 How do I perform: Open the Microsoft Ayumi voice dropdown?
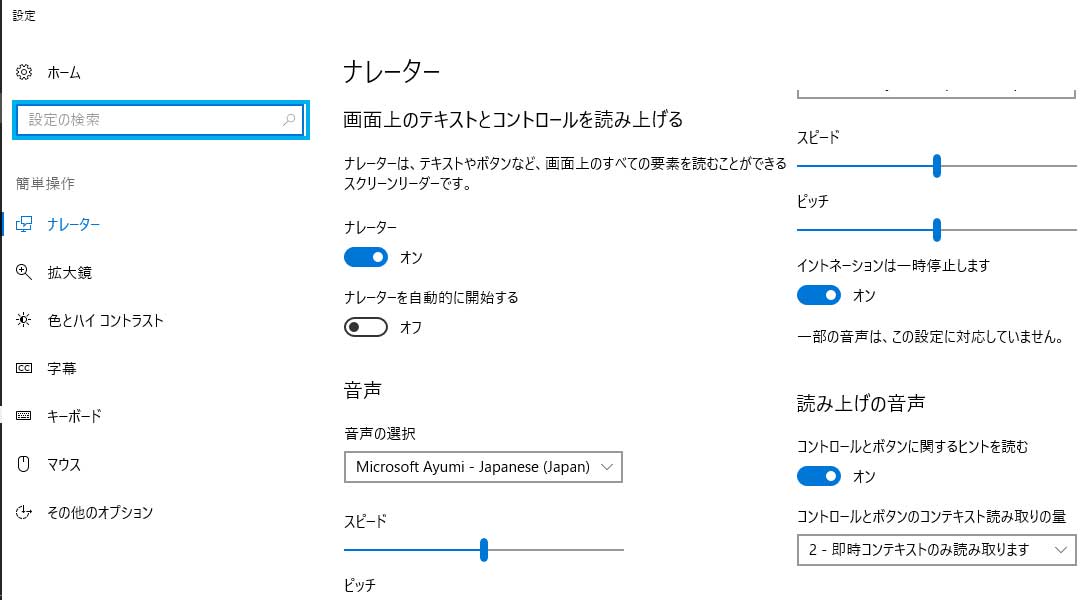tap(483, 467)
